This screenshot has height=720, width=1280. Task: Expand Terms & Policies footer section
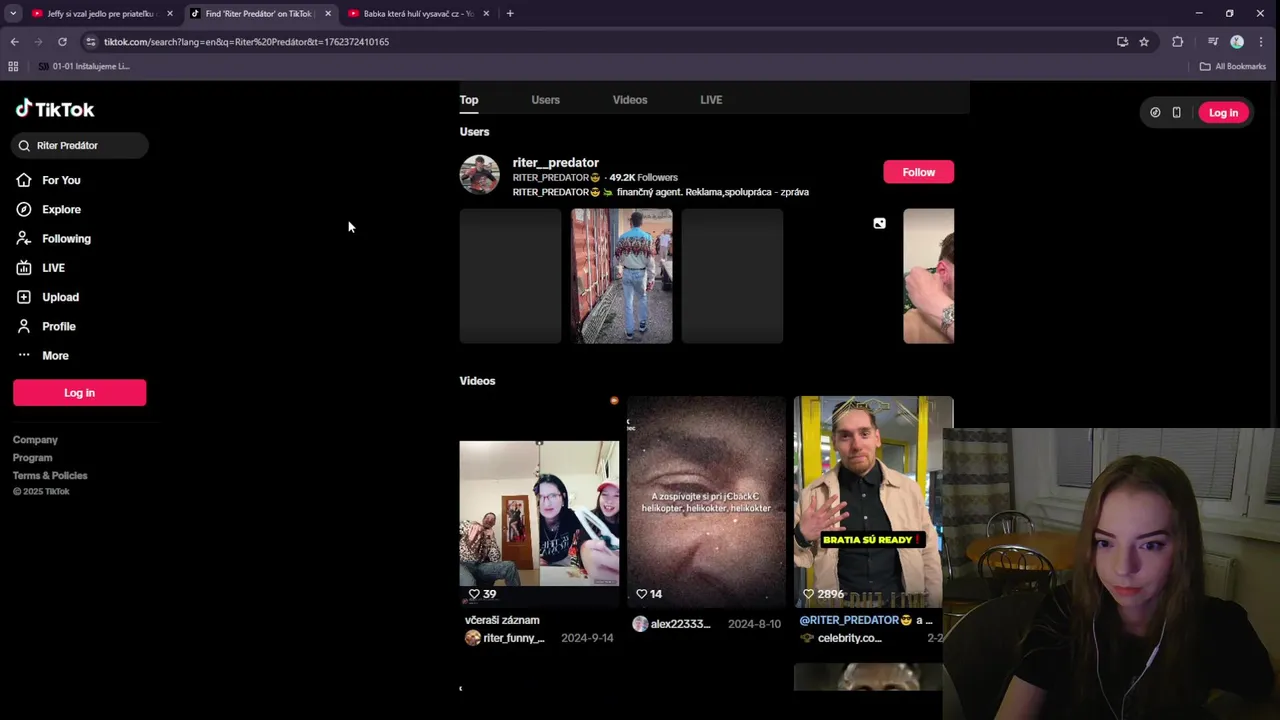pos(50,476)
